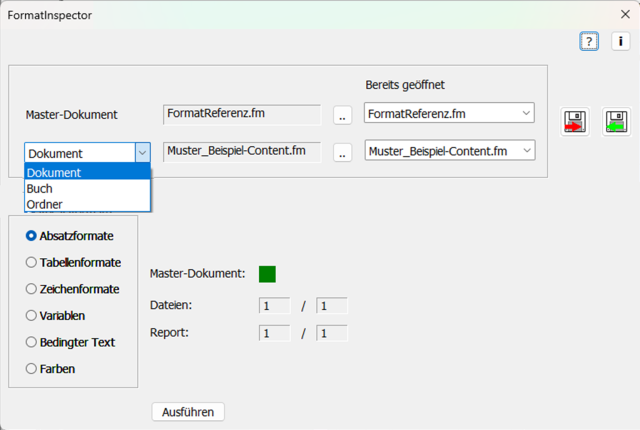This screenshot has width=640, height=430.
Task: Choose 'Buch' from the open dropdown list
Action: coord(41,188)
